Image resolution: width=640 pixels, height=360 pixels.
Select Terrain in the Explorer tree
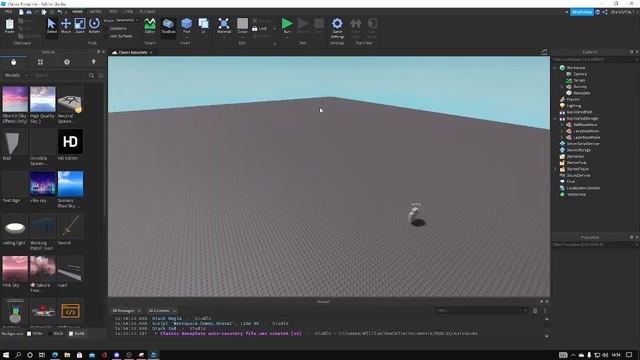579,80
